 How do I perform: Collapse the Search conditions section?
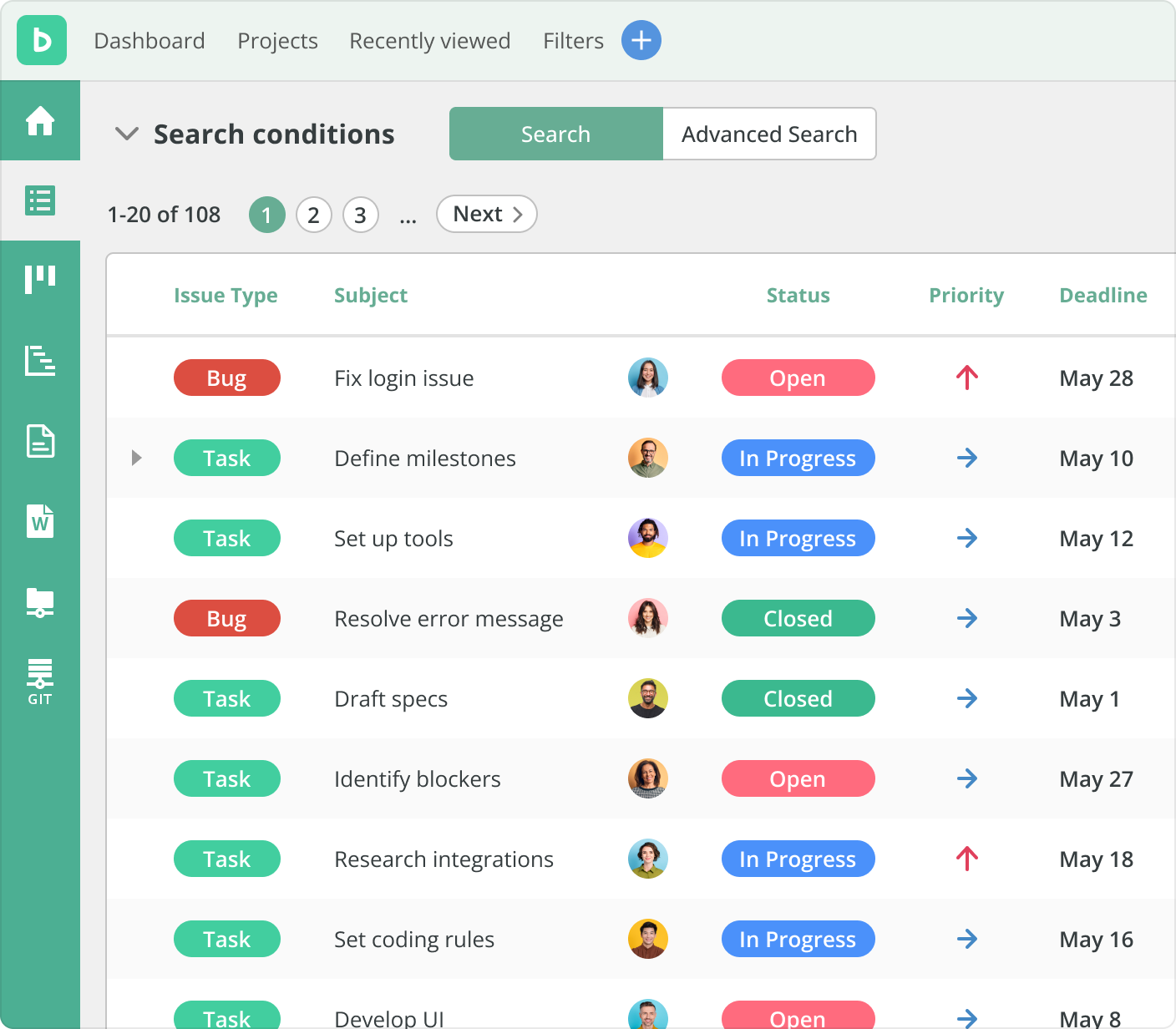coord(127,134)
